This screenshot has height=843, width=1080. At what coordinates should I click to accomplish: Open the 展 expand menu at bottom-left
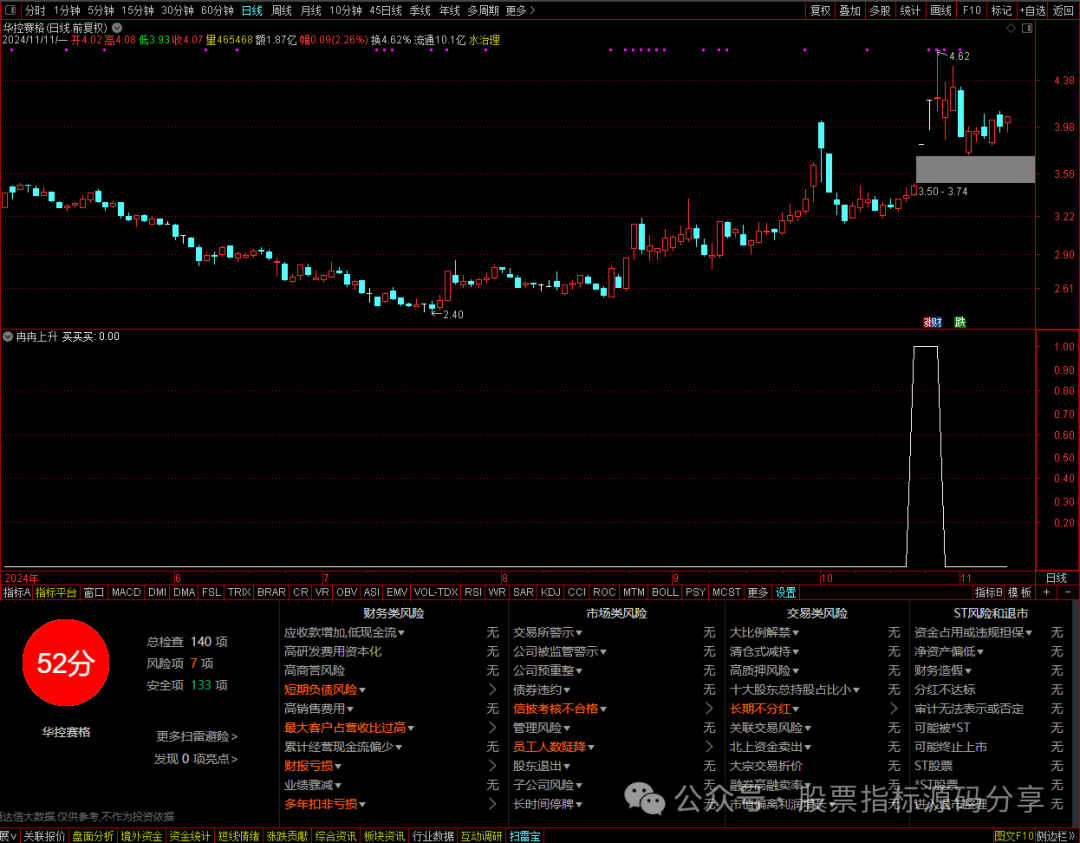[x=9, y=836]
